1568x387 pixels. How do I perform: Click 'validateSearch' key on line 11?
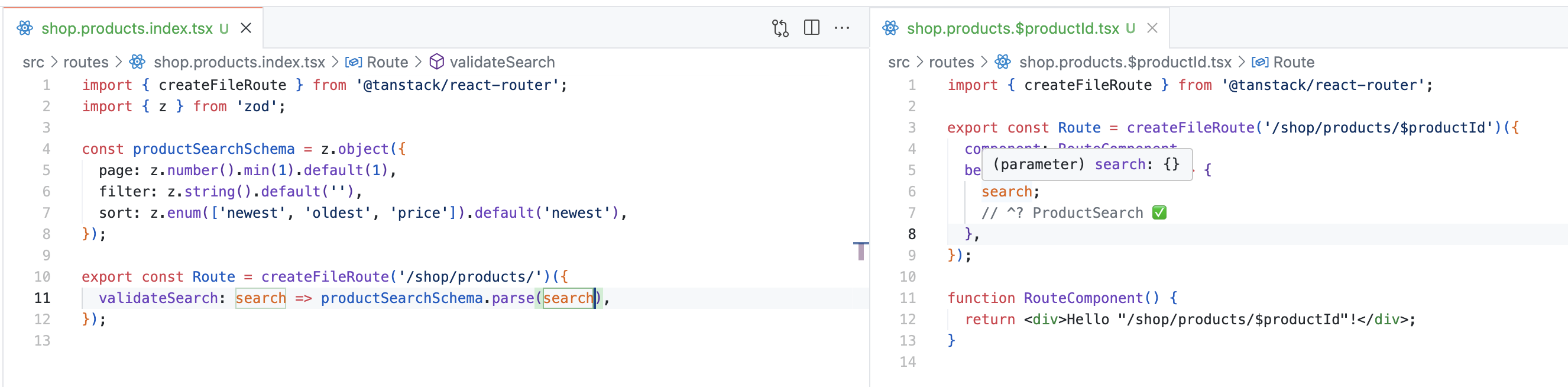tap(158, 298)
